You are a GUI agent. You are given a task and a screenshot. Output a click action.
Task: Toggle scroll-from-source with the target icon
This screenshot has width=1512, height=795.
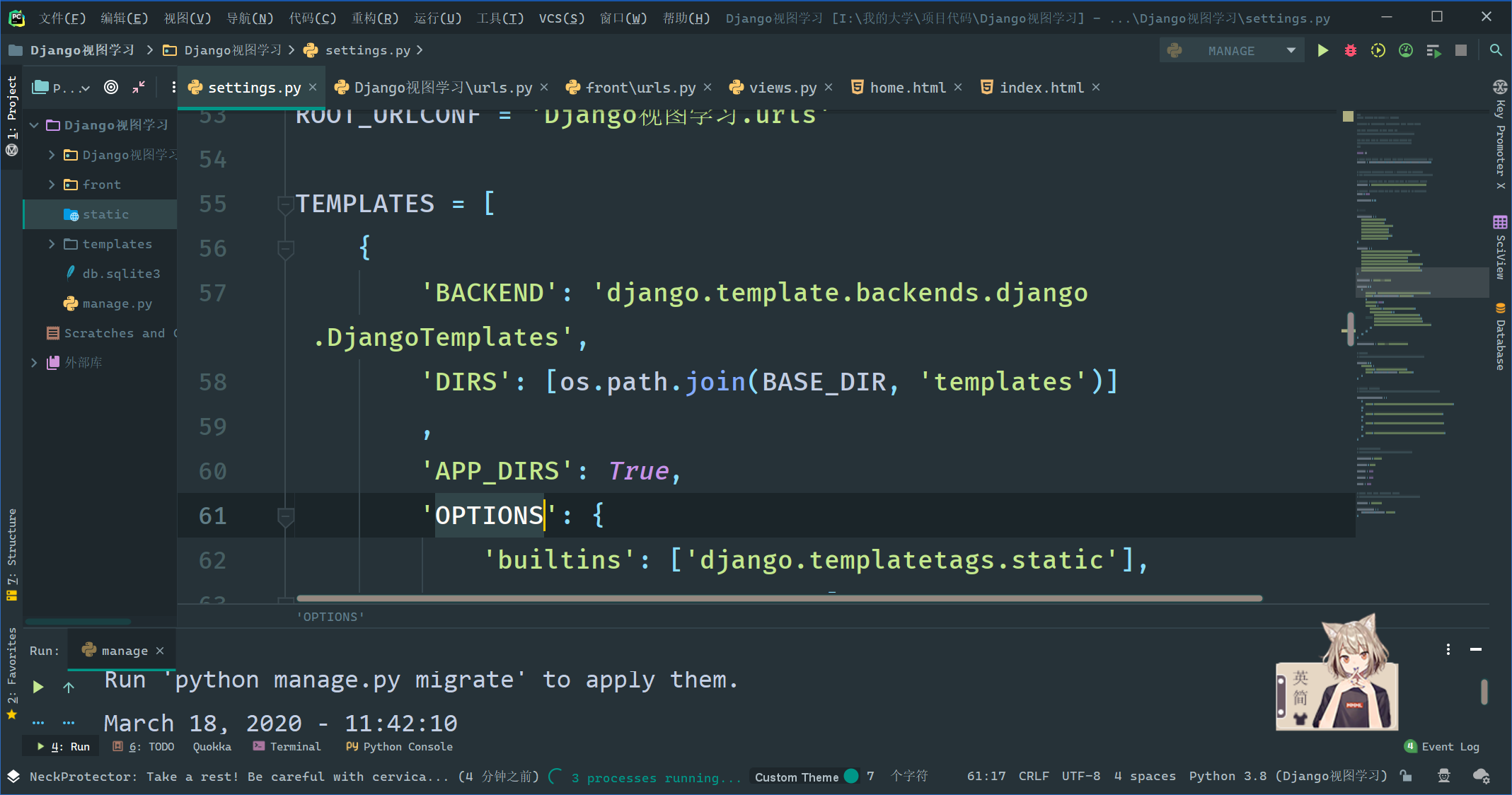pos(110,87)
